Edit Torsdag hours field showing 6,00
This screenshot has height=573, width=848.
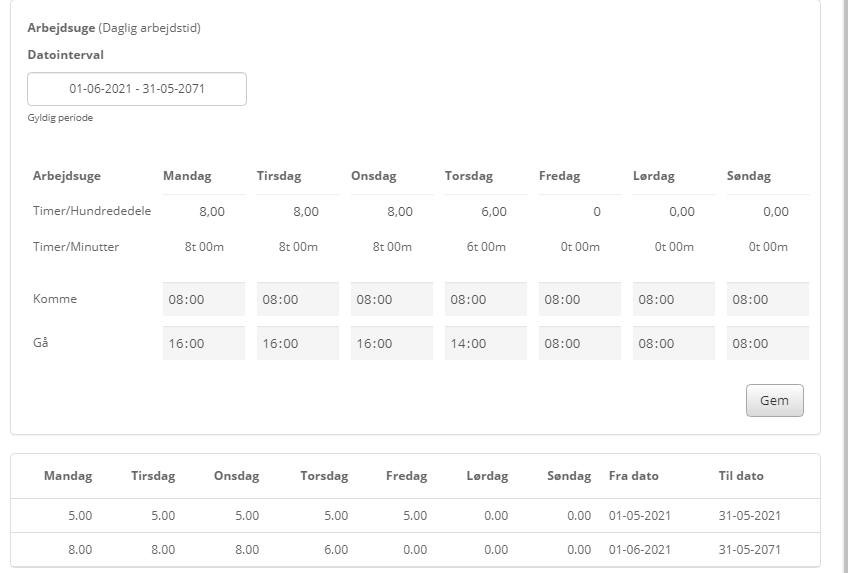pyautogui.click(x=486, y=212)
